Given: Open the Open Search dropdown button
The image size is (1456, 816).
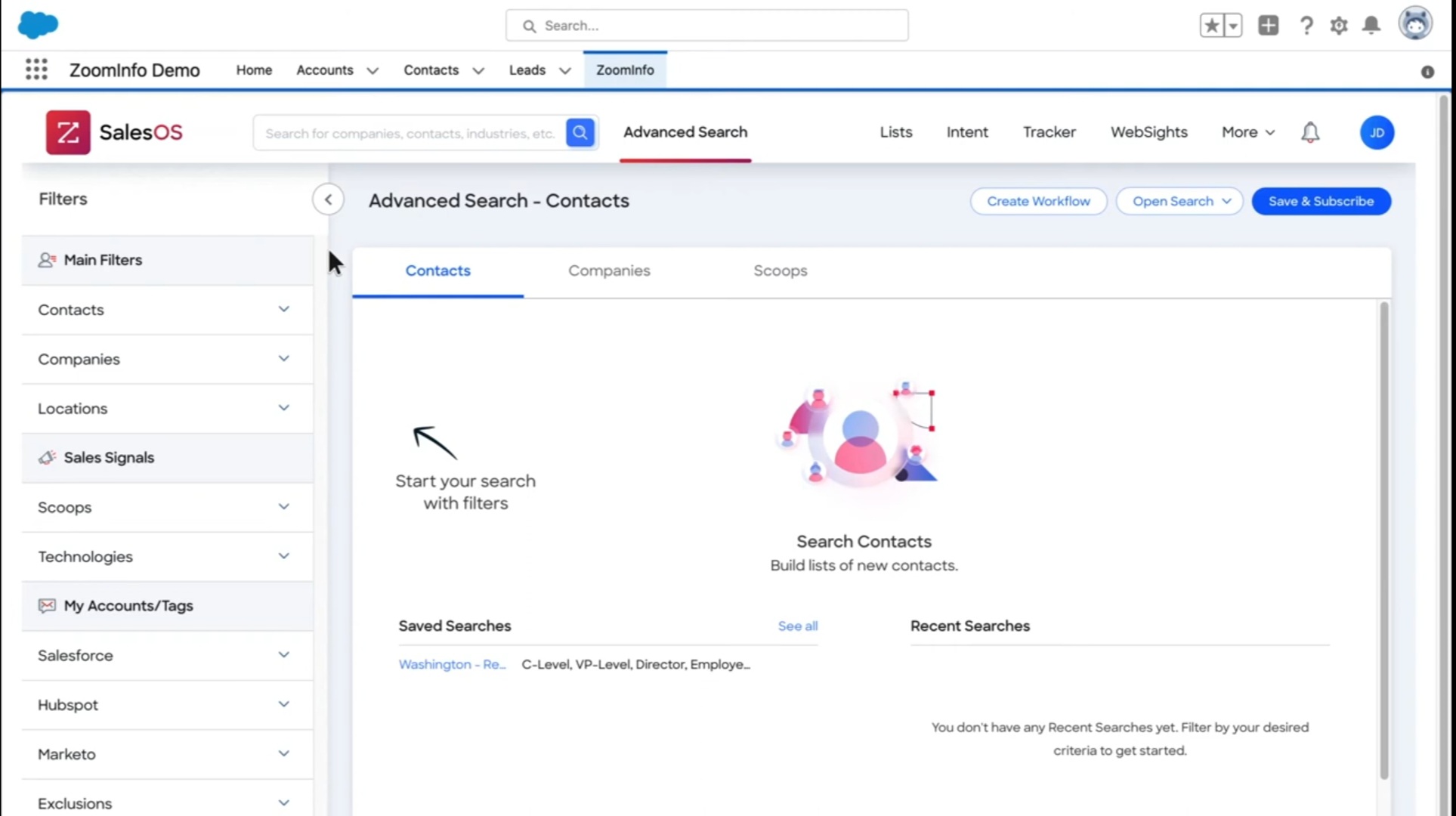Looking at the screenshot, I should click(x=1179, y=201).
